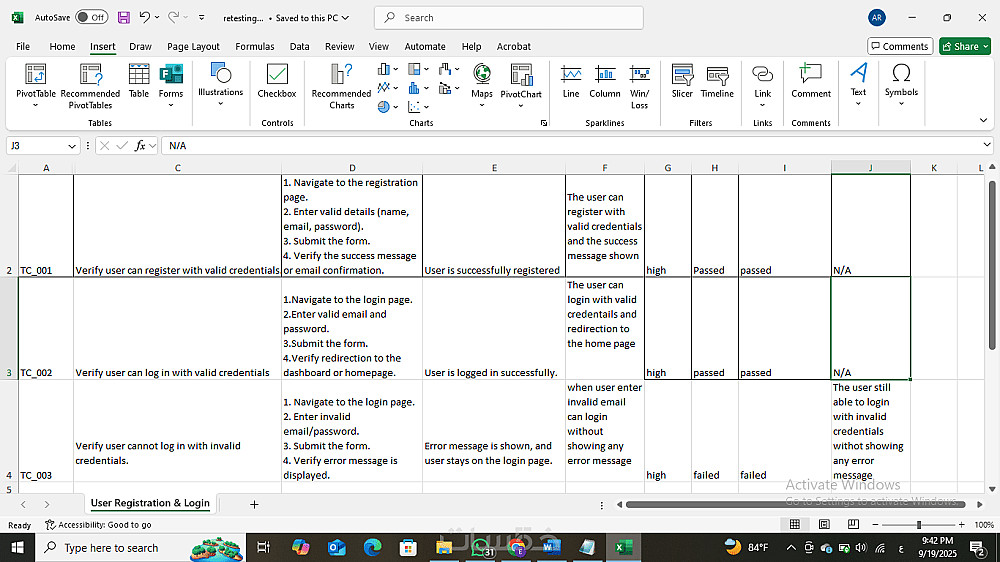Click the Windows Start button
This screenshot has height=562, width=1000.
point(17,547)
